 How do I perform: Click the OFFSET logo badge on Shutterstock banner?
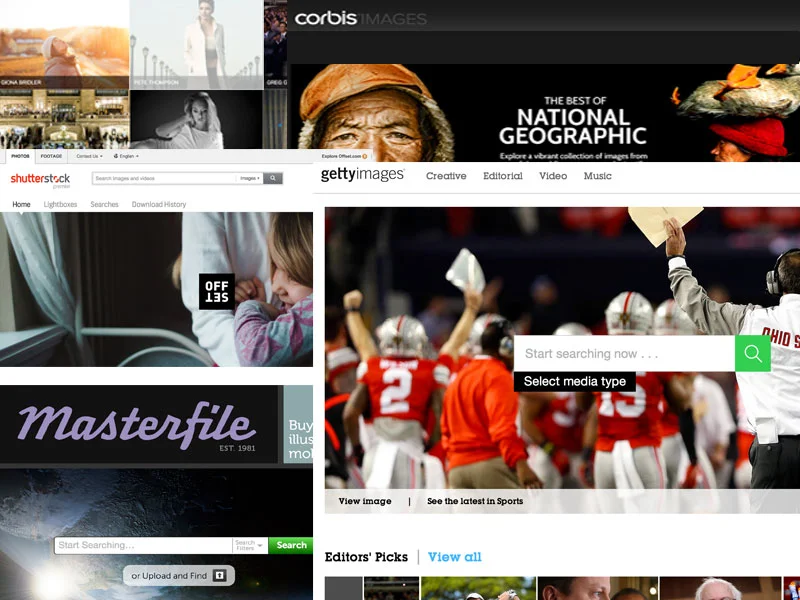pos(217,292)
